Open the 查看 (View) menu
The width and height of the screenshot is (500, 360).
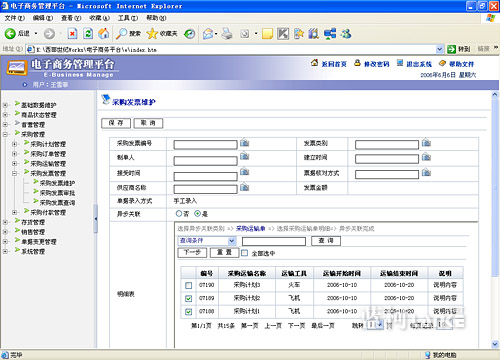(x=71, y=18)
